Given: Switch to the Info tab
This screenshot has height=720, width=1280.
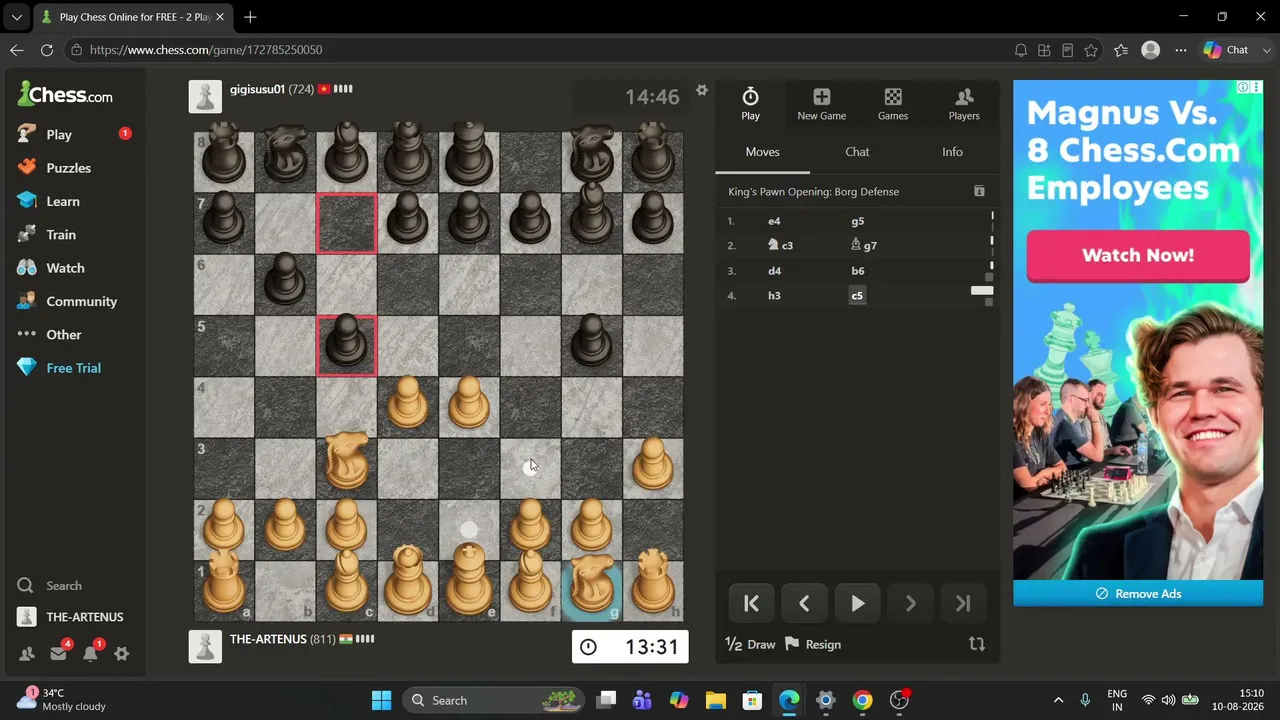Looking at the screenshot, I should click(x=952, y=152).
